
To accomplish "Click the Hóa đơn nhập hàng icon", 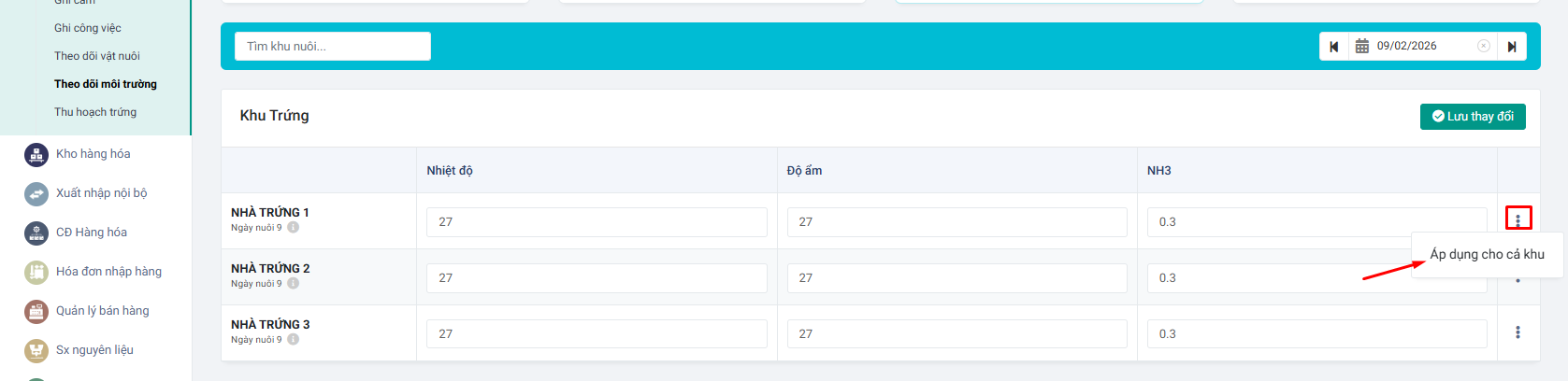I will pos(36,273).
